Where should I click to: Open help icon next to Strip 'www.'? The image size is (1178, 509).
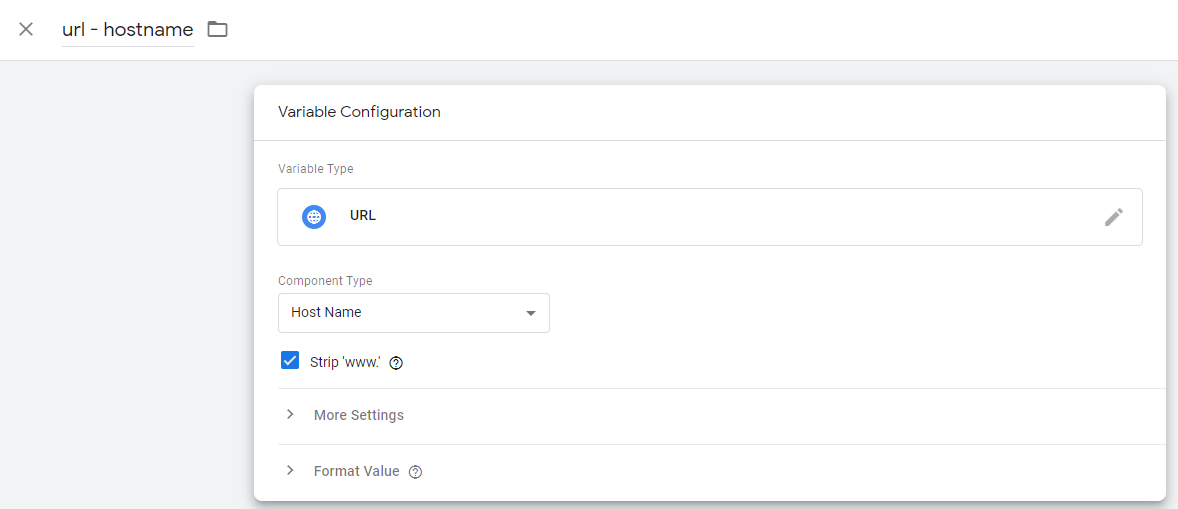396,363
